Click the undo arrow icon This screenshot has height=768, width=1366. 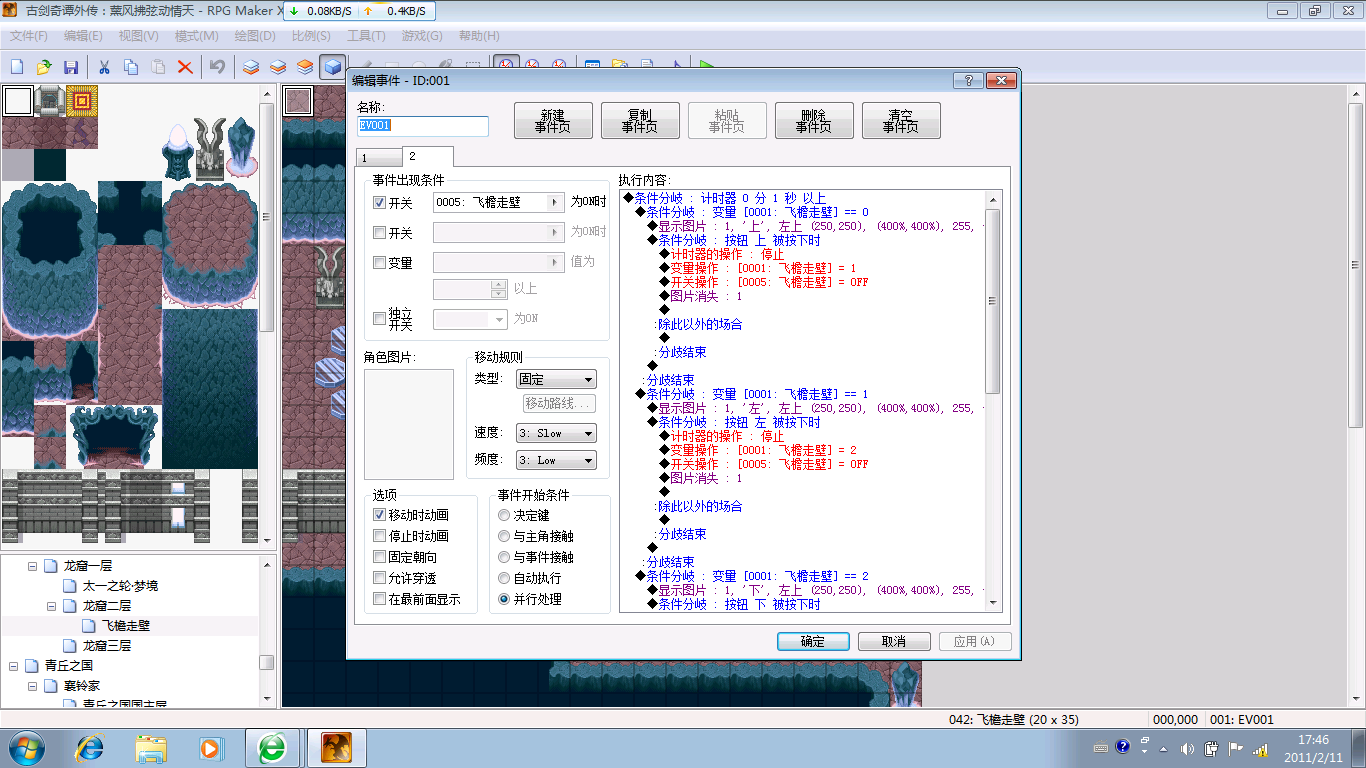point(217,67)
